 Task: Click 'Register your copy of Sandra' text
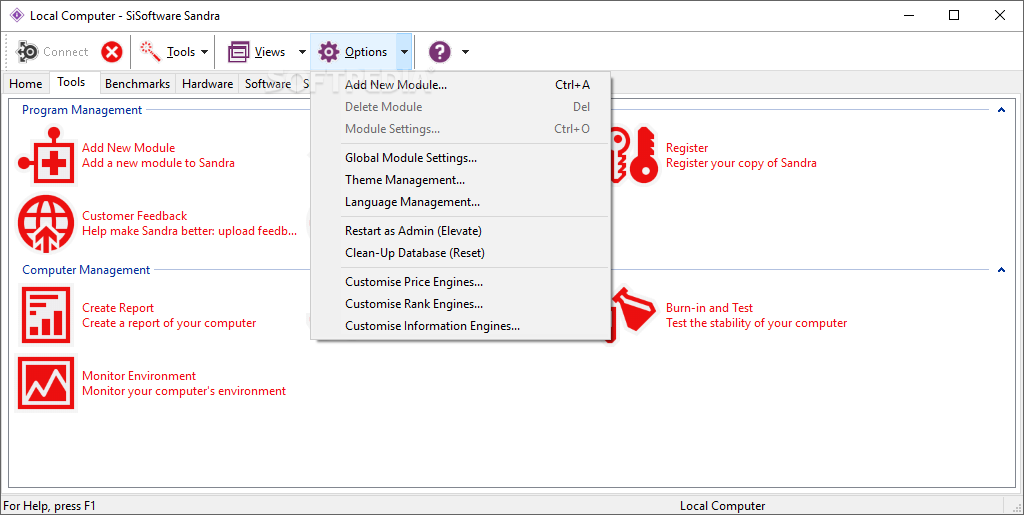tap(741, 163)
